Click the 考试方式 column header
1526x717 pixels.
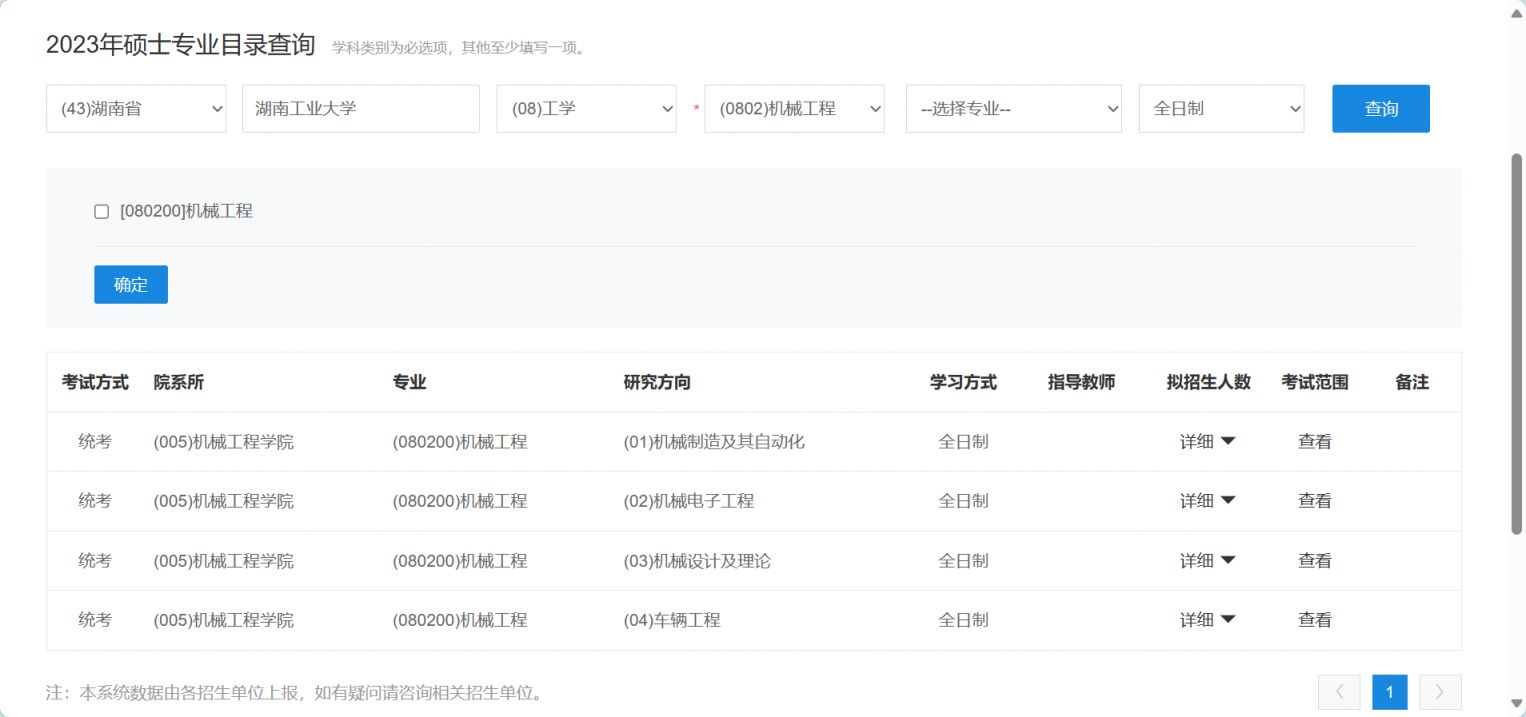click(x=95, y=382)
